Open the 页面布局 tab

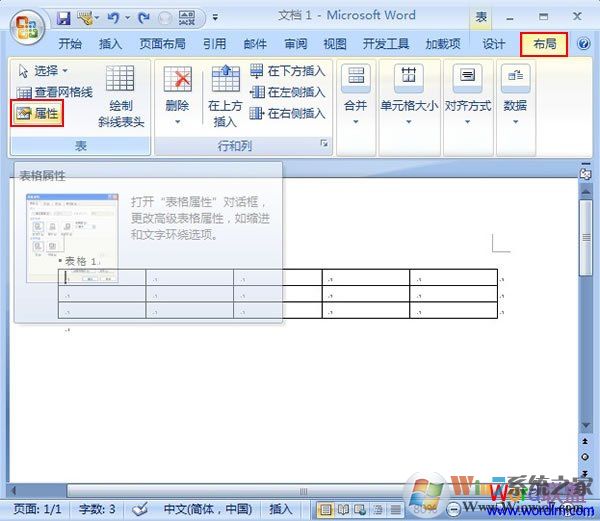click(163, 44)
